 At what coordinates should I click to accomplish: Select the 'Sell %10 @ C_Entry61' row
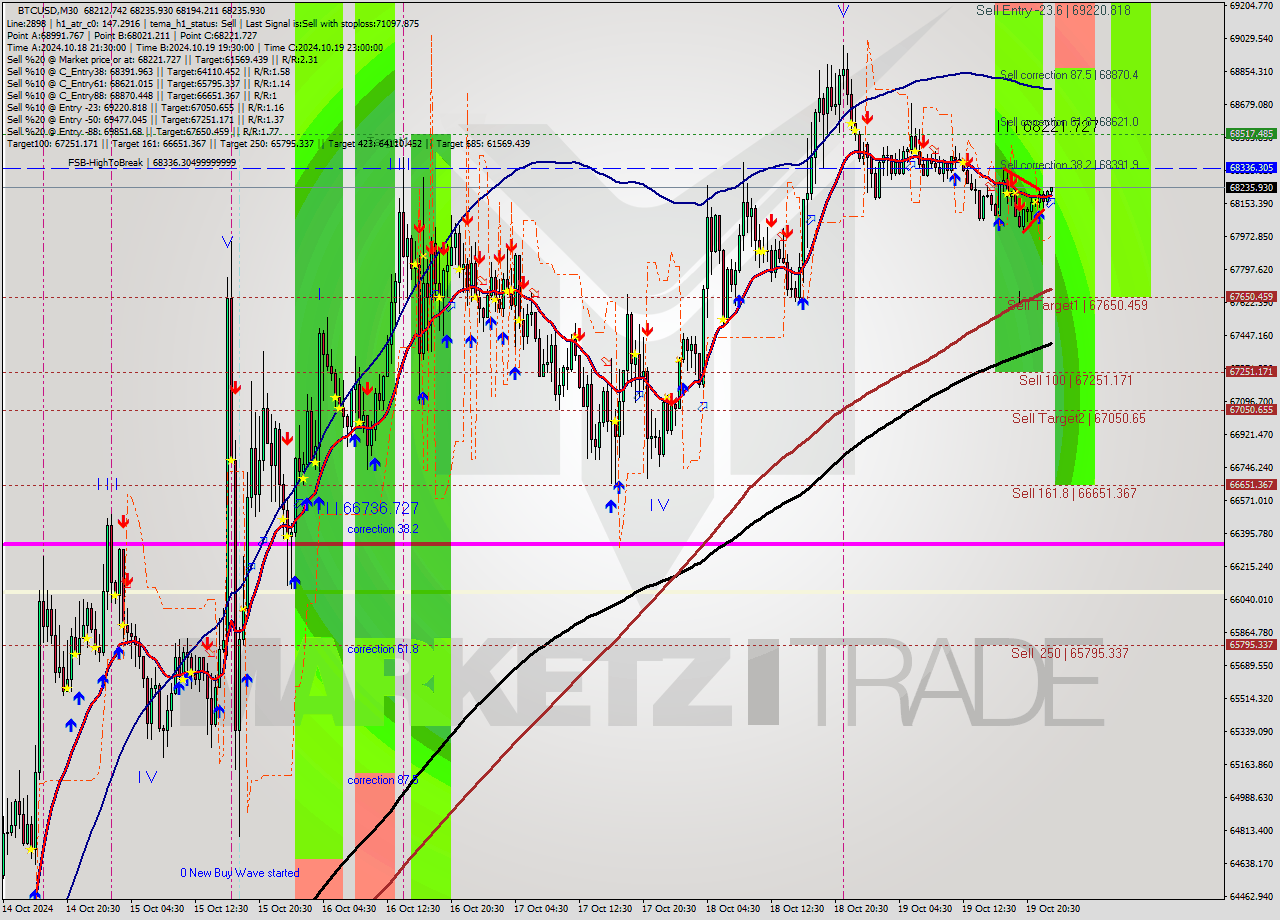[148, 83]
